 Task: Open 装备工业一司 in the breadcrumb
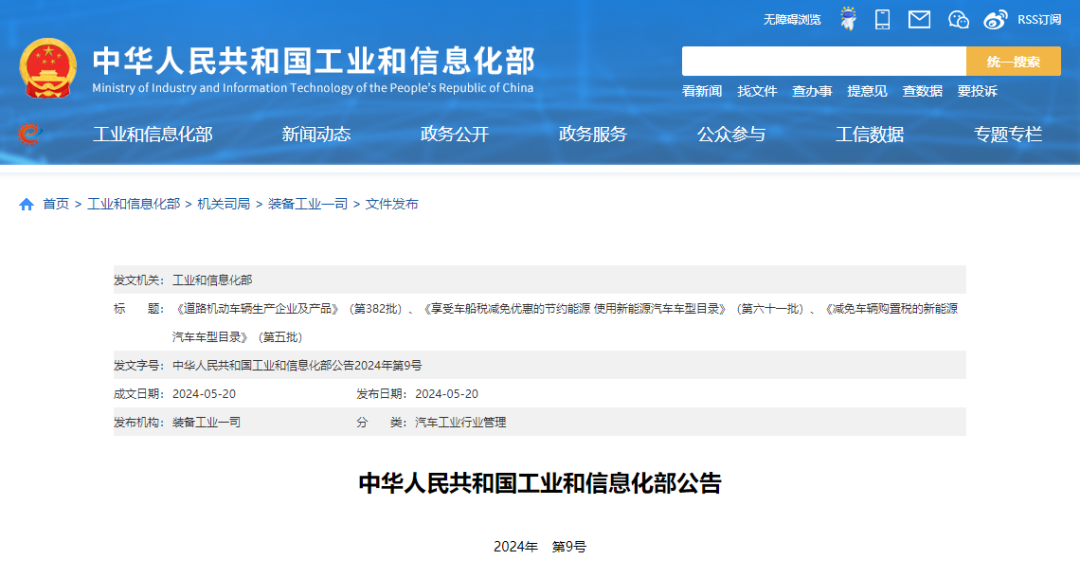click(308, 204)
